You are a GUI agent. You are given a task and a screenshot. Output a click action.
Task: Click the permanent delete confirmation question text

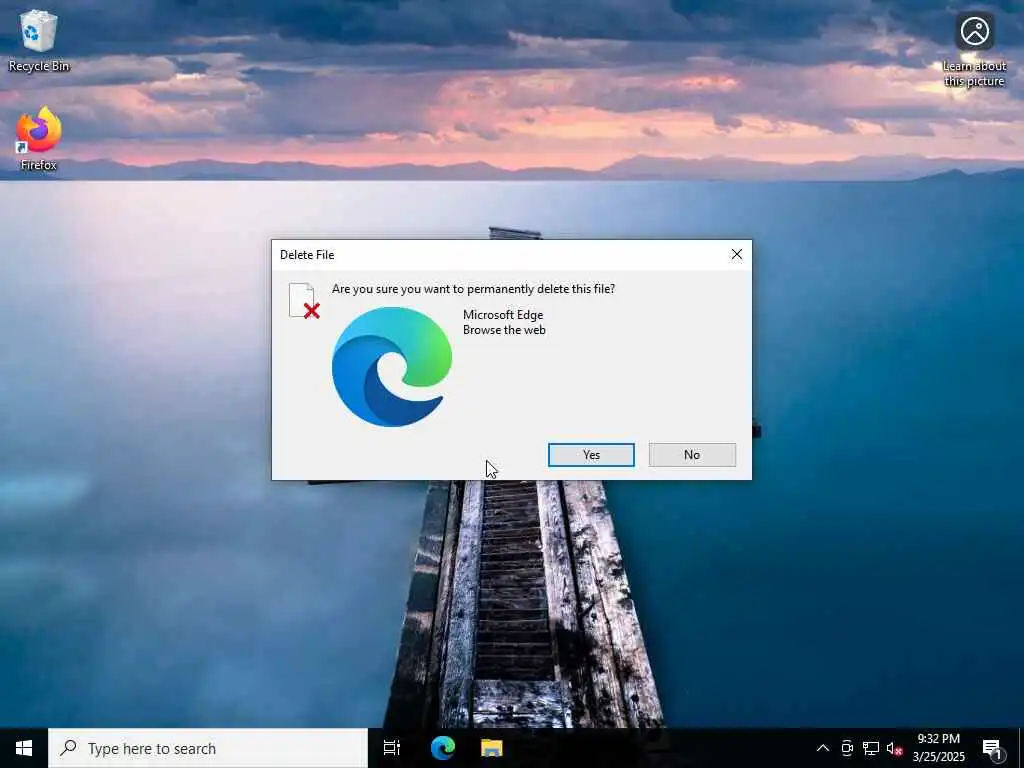(x=473, y=289)
